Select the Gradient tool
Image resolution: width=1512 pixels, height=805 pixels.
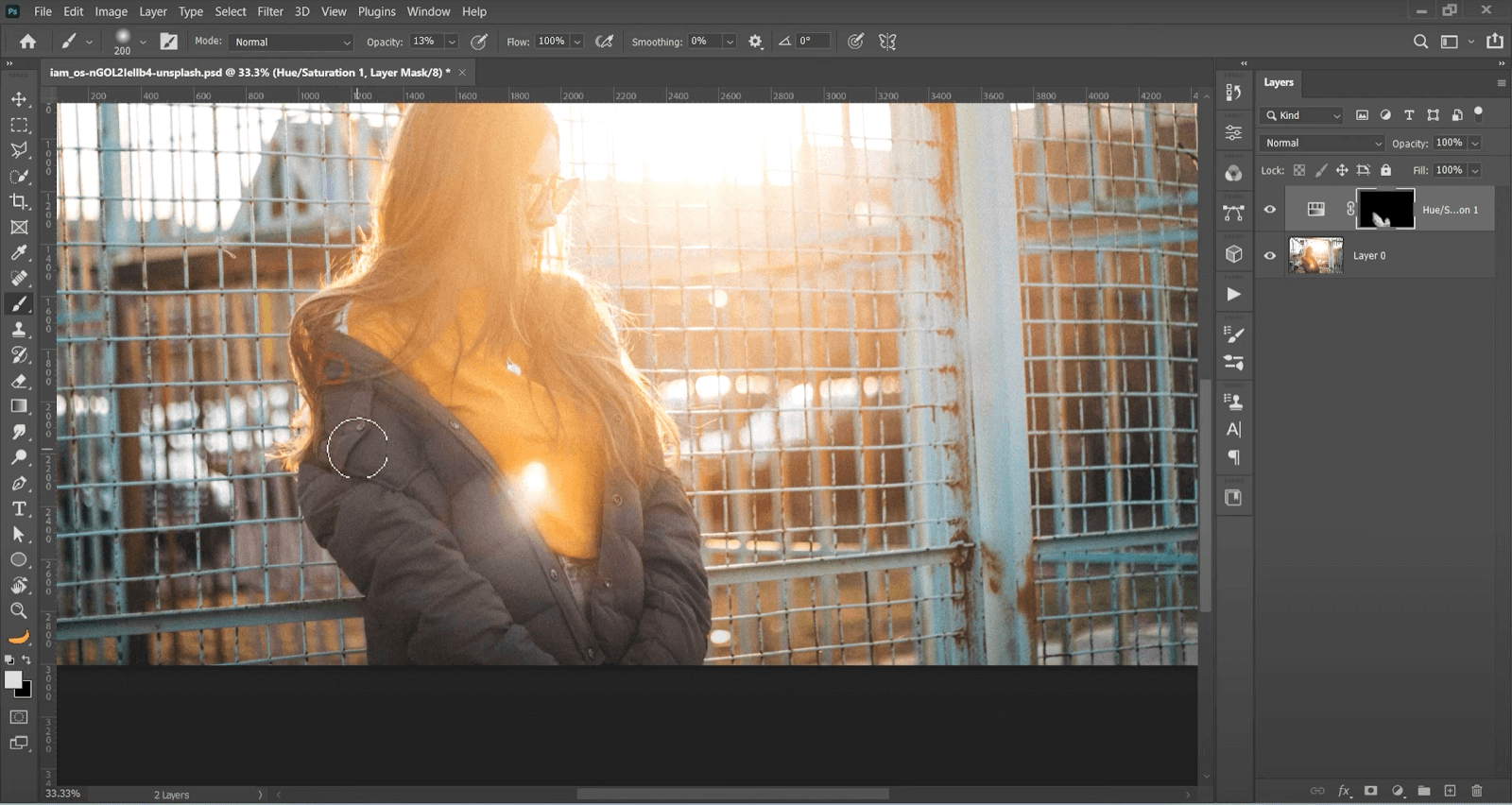[19, 406]
